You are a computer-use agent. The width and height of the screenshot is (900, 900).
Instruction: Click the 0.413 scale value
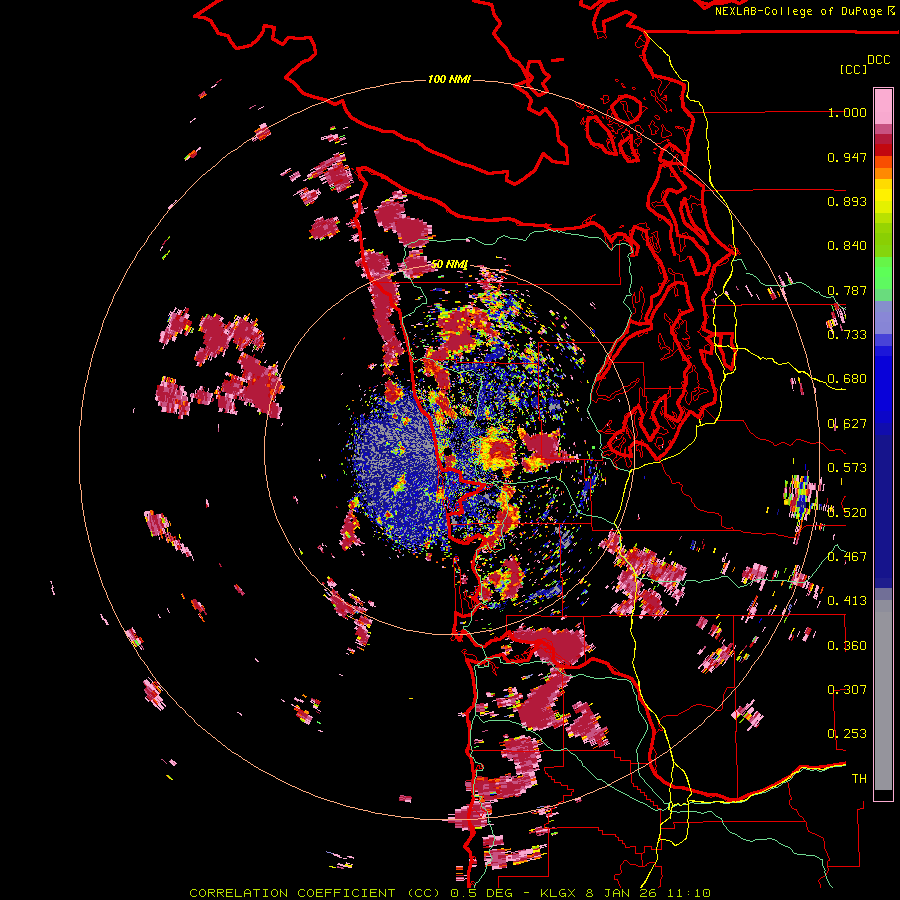[847, 601]
